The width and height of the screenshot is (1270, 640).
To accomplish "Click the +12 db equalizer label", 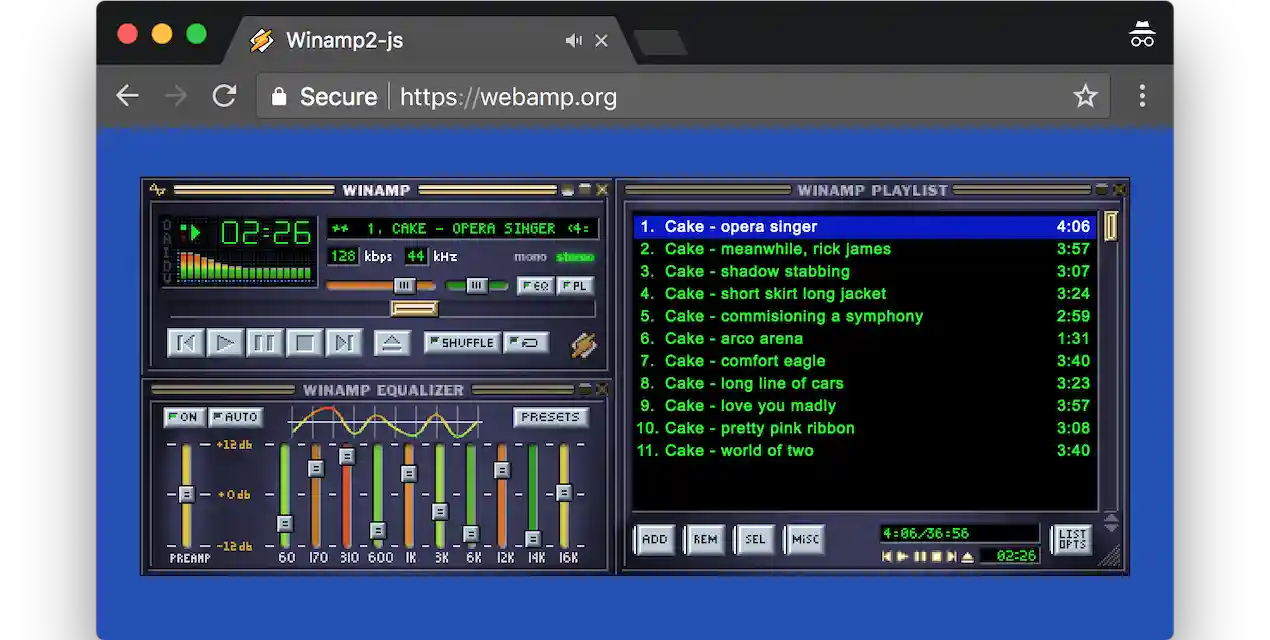I will (x=233, y=445).
